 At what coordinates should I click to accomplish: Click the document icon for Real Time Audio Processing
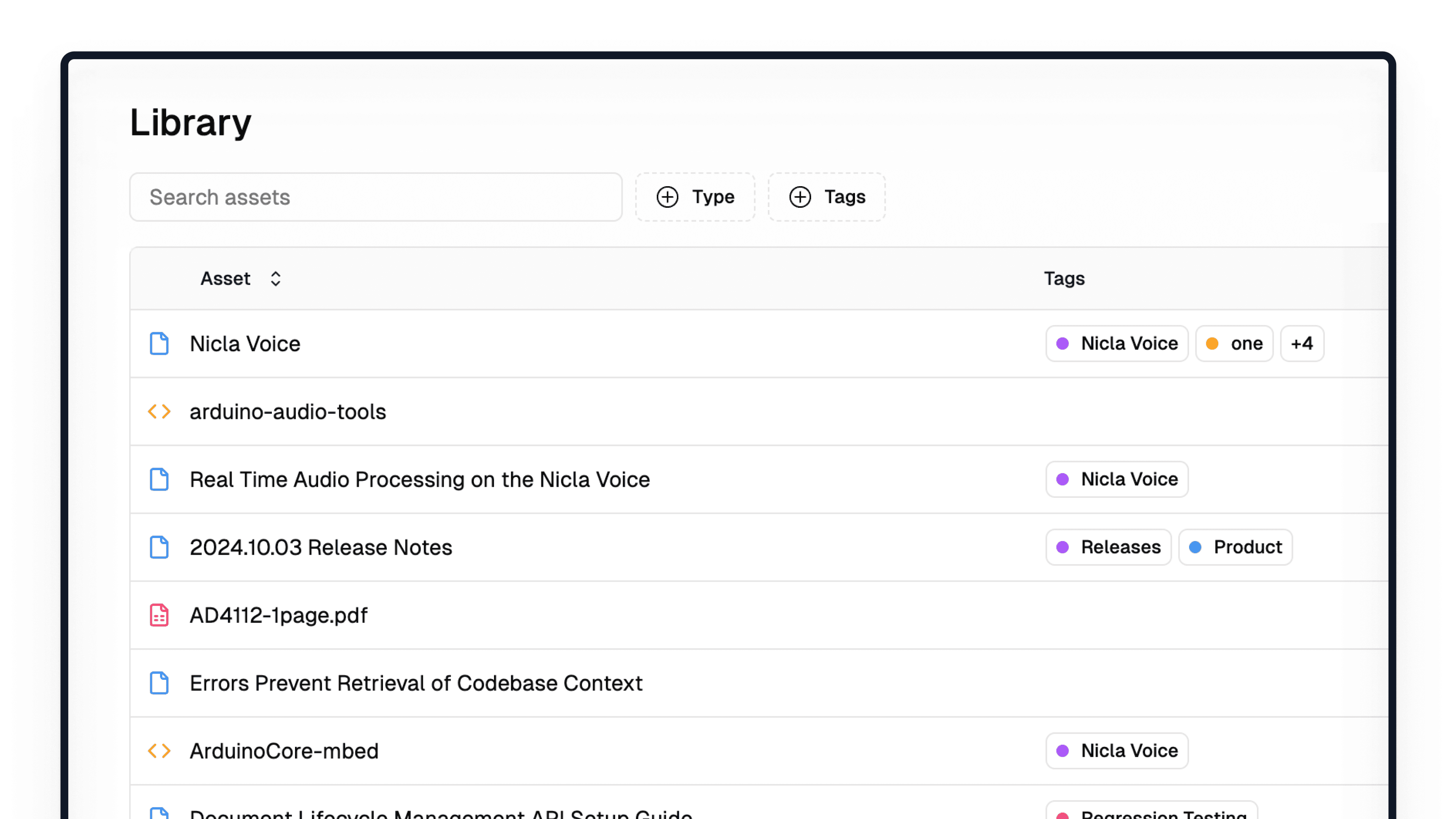[x=159, y=479]
